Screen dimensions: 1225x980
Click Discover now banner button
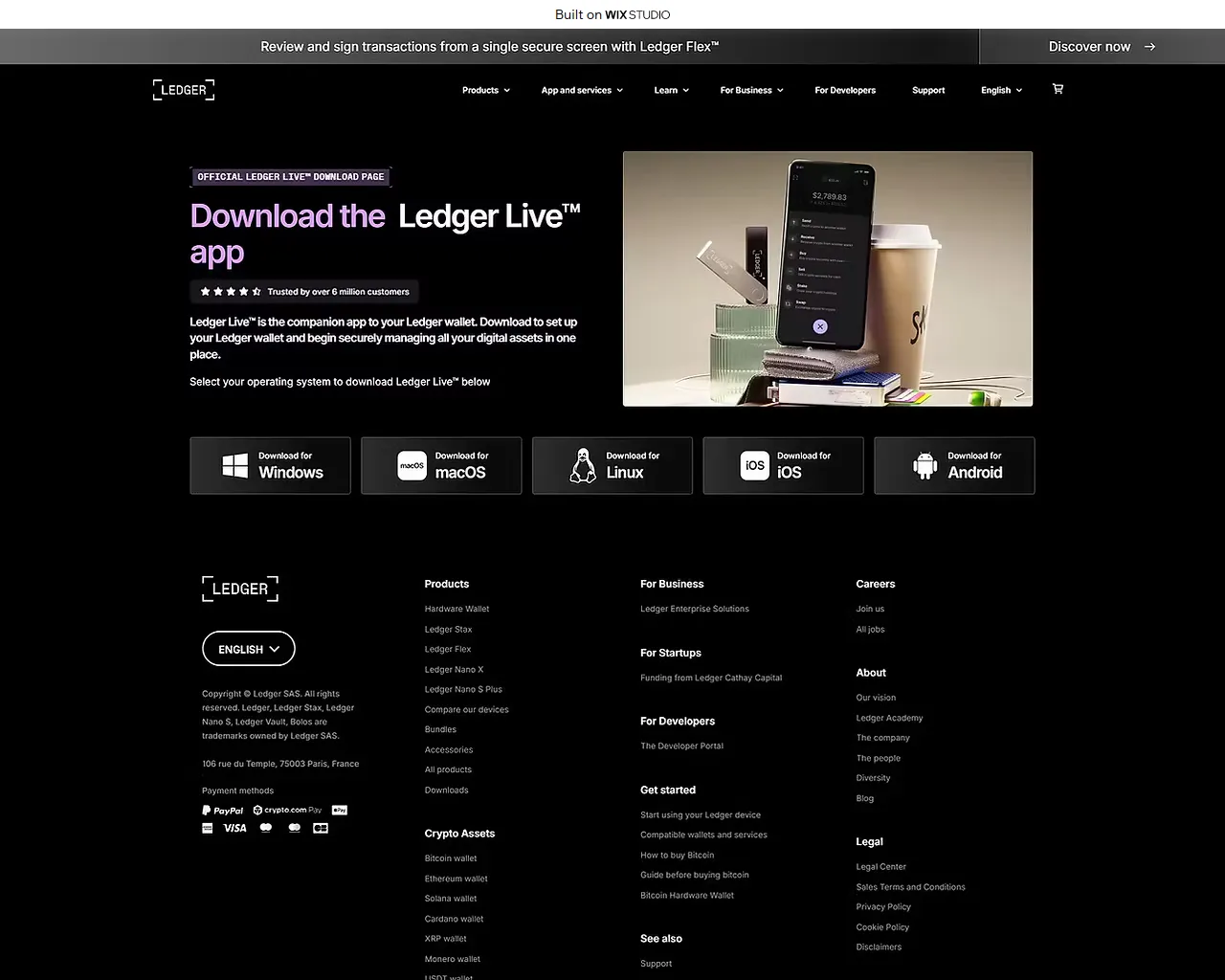1102,47
